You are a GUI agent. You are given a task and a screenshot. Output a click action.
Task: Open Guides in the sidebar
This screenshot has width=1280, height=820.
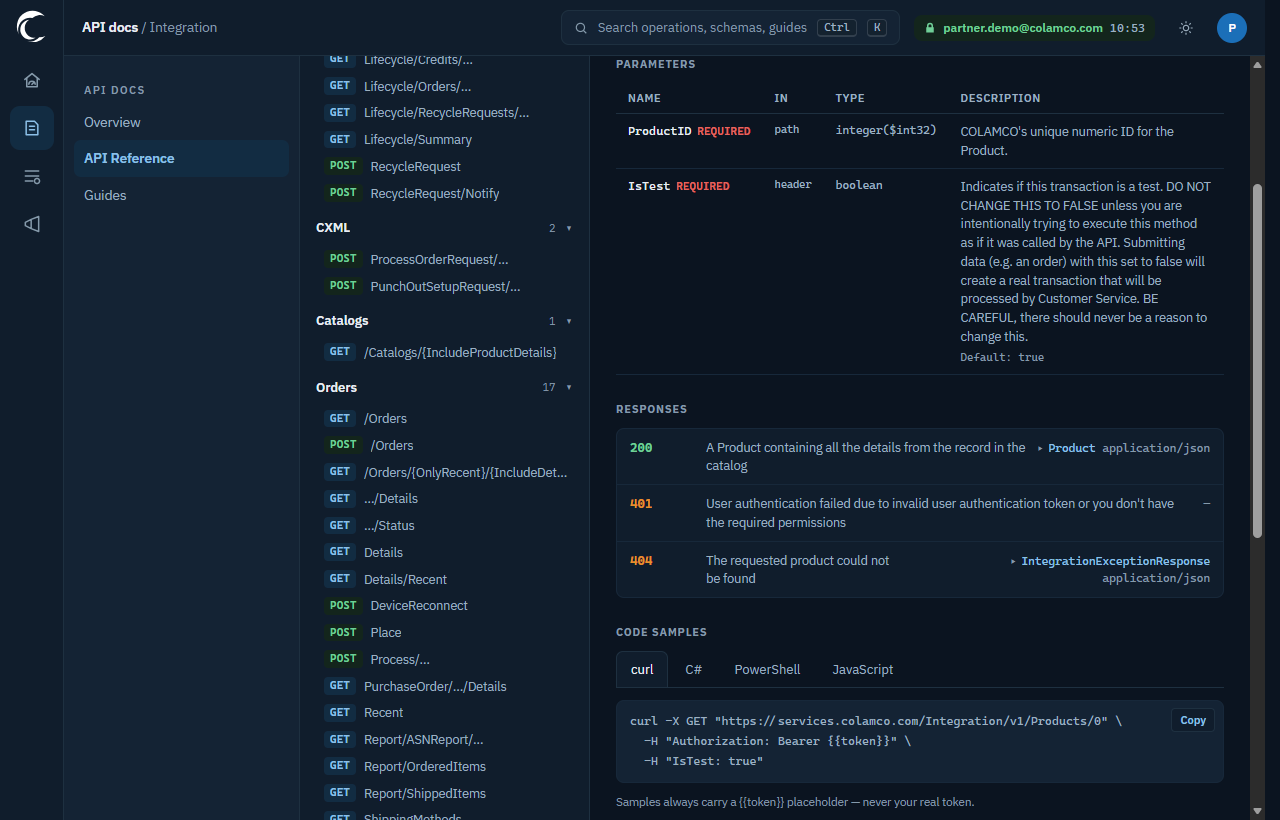tap(181, 195)
